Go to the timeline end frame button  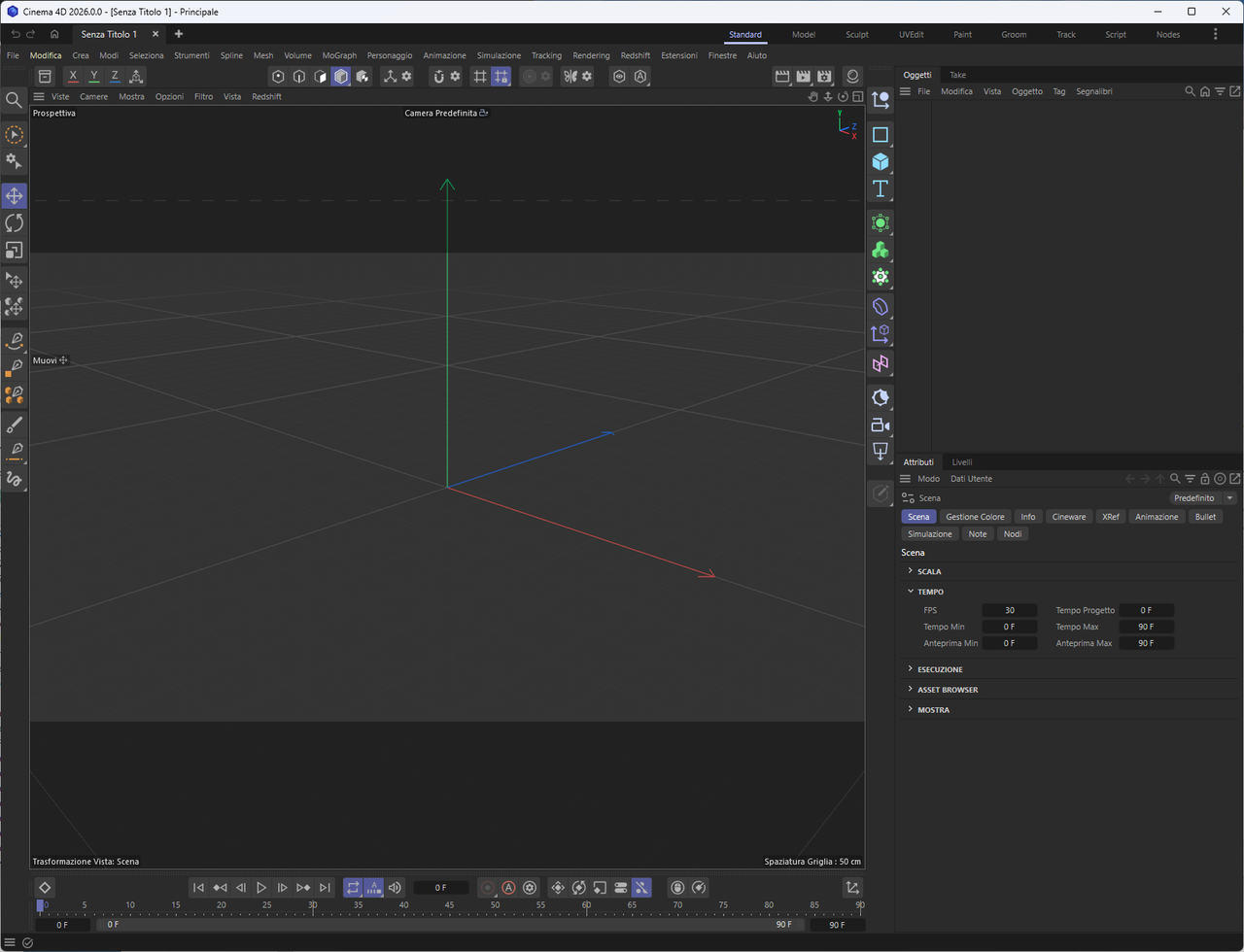coord(325,888)
